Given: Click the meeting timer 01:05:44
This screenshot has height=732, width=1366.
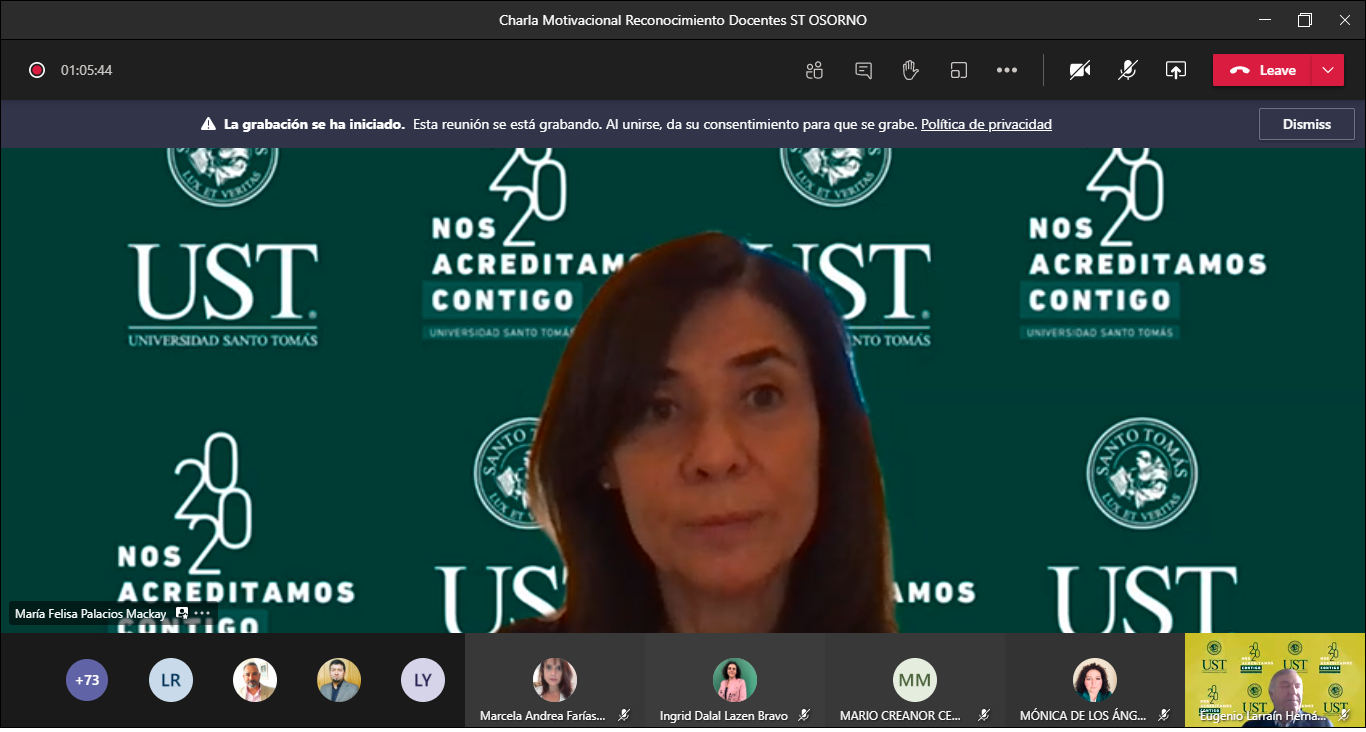Looking at the screenshot, I should pos(86,70).
